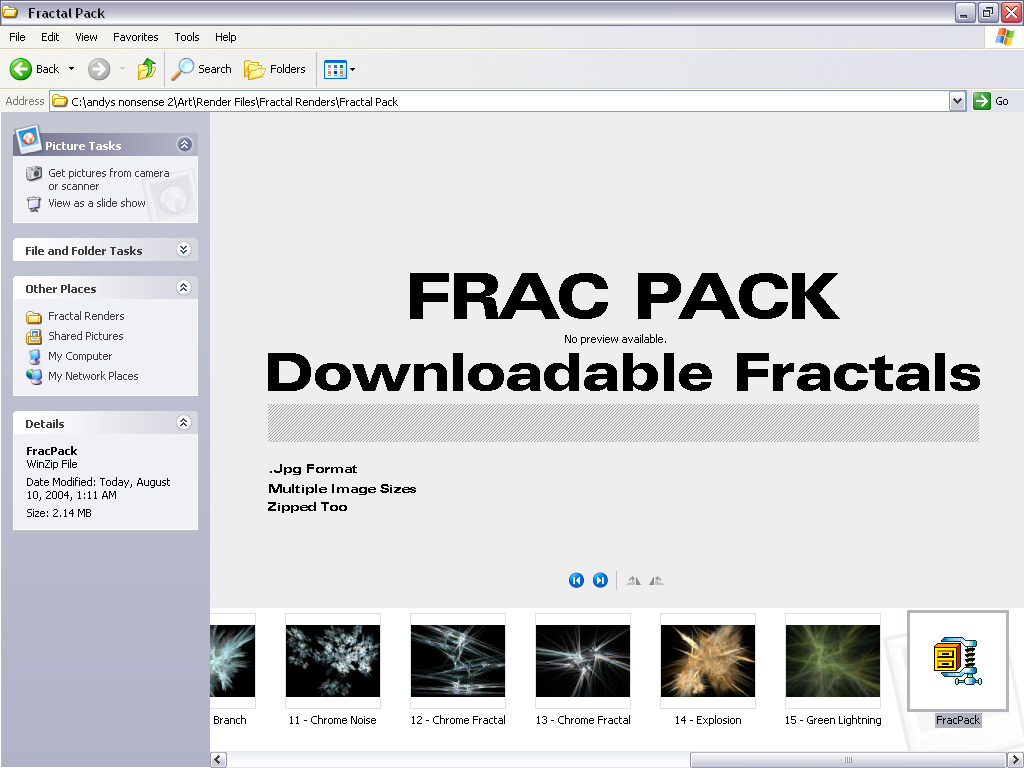Viewport: 1024px width, 768px height.
Task: Click the Up folder toolbar icon
Action: (x=145, y=69)
